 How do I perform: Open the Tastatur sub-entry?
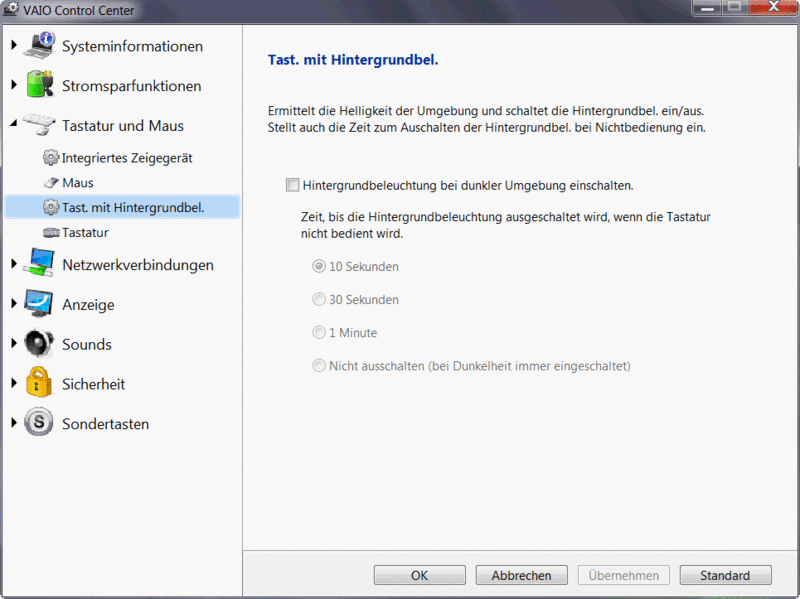pos(85,233)
